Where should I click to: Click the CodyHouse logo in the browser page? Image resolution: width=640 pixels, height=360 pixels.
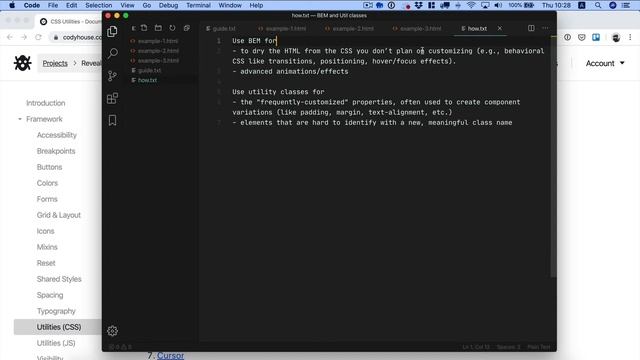pyautogui.click(x=22, y=63)
